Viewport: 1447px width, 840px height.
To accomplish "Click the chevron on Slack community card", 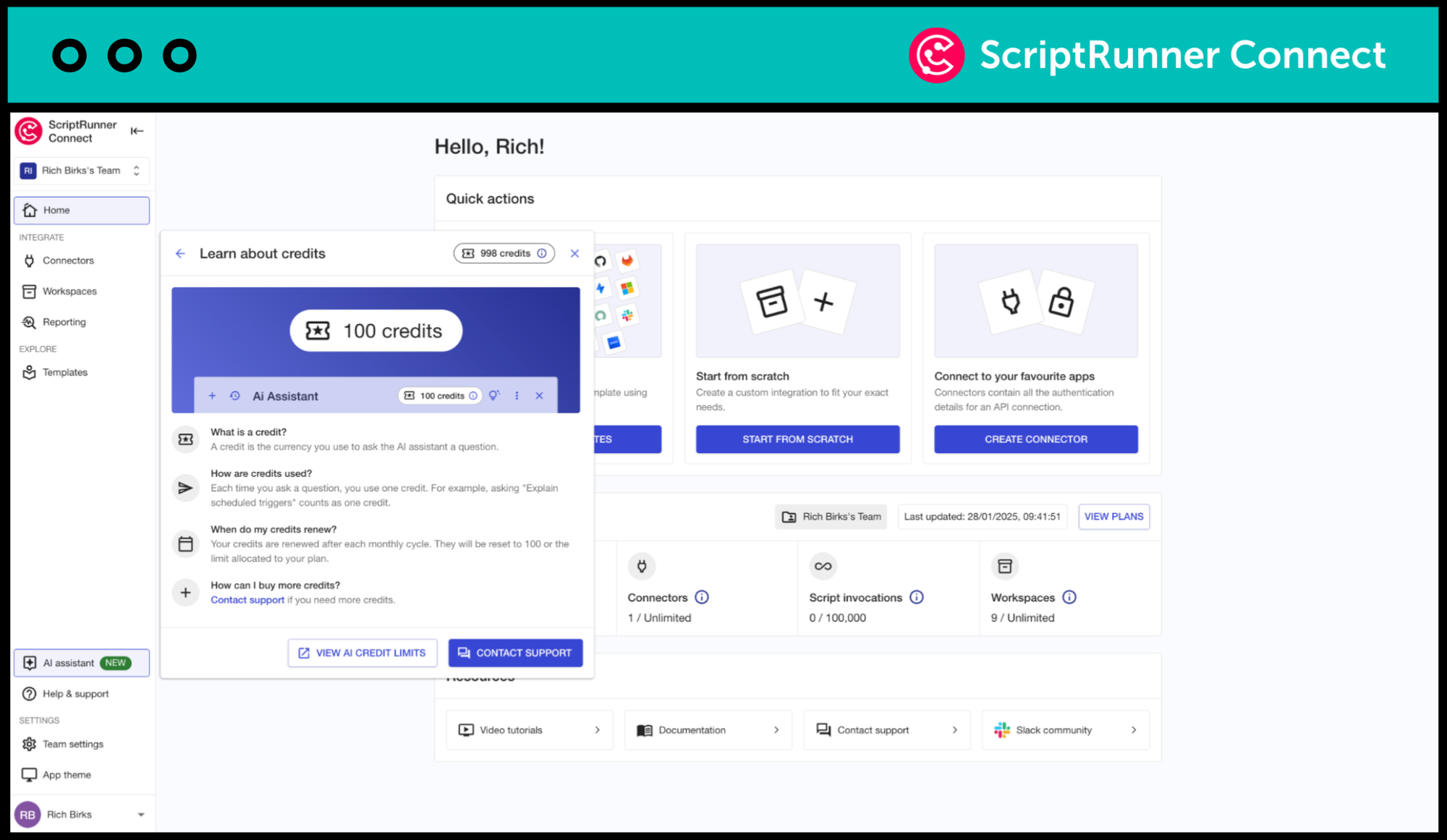I will pyautogui.click(x=1134, y=730).
